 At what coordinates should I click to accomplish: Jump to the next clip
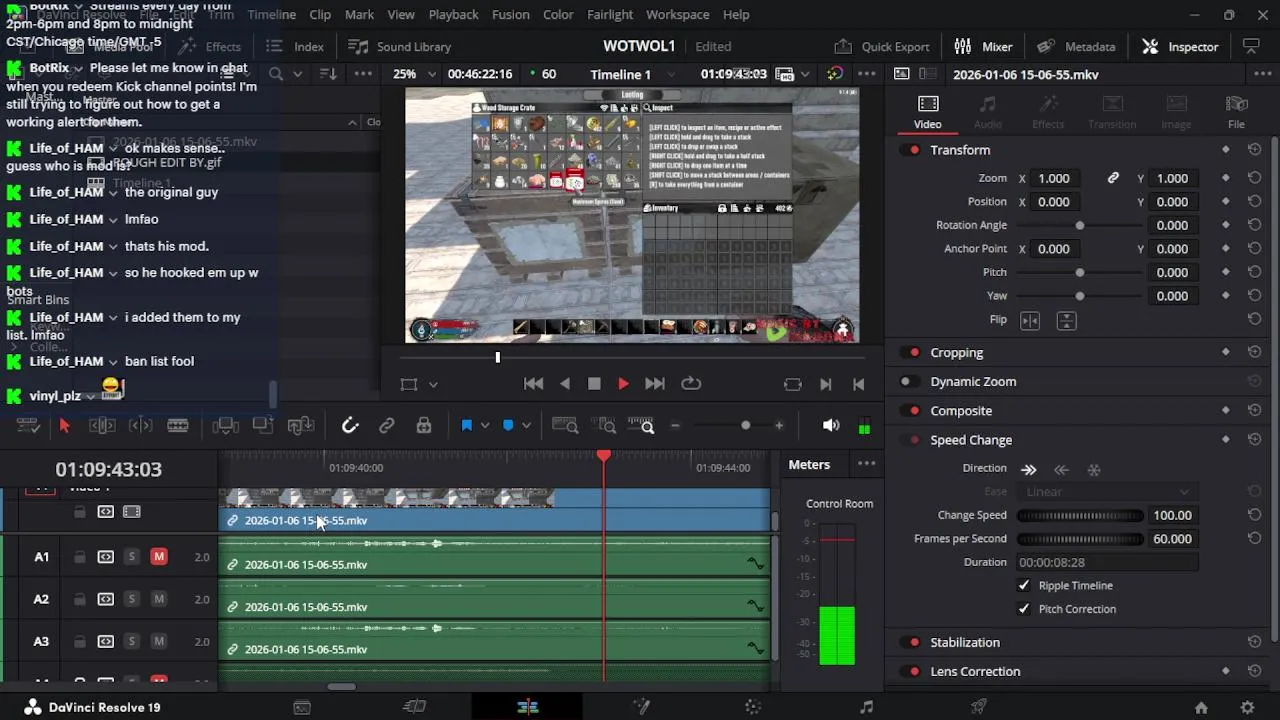655,384
